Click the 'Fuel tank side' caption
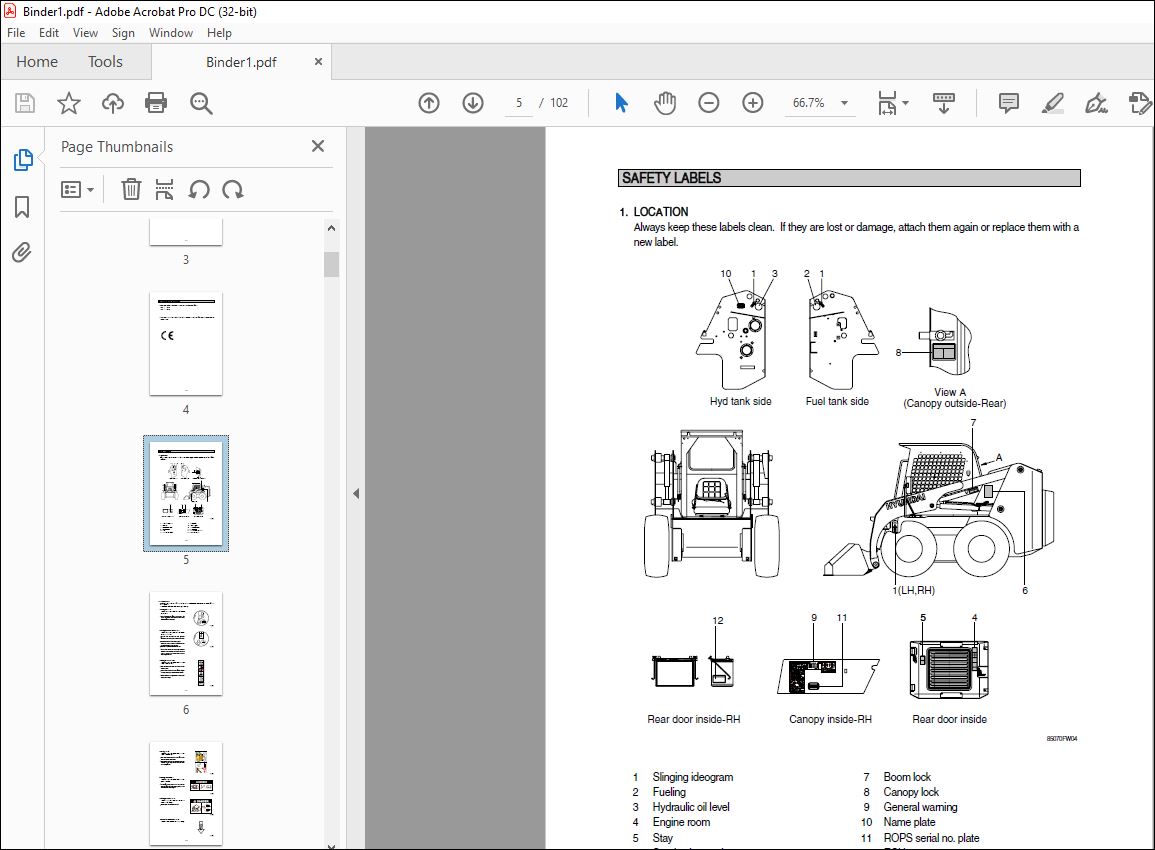Screen dimensions: 1155x850 [837, 401]
